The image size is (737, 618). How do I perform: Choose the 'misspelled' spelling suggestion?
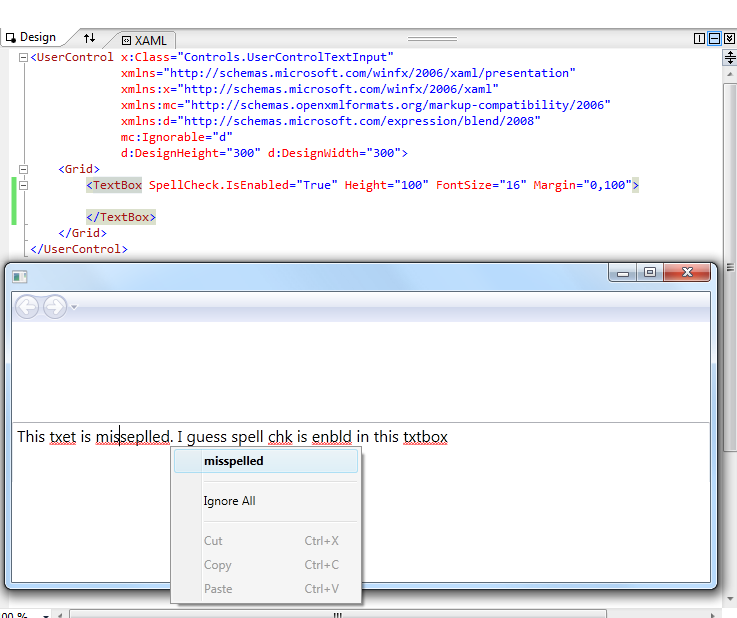[233, 461]
